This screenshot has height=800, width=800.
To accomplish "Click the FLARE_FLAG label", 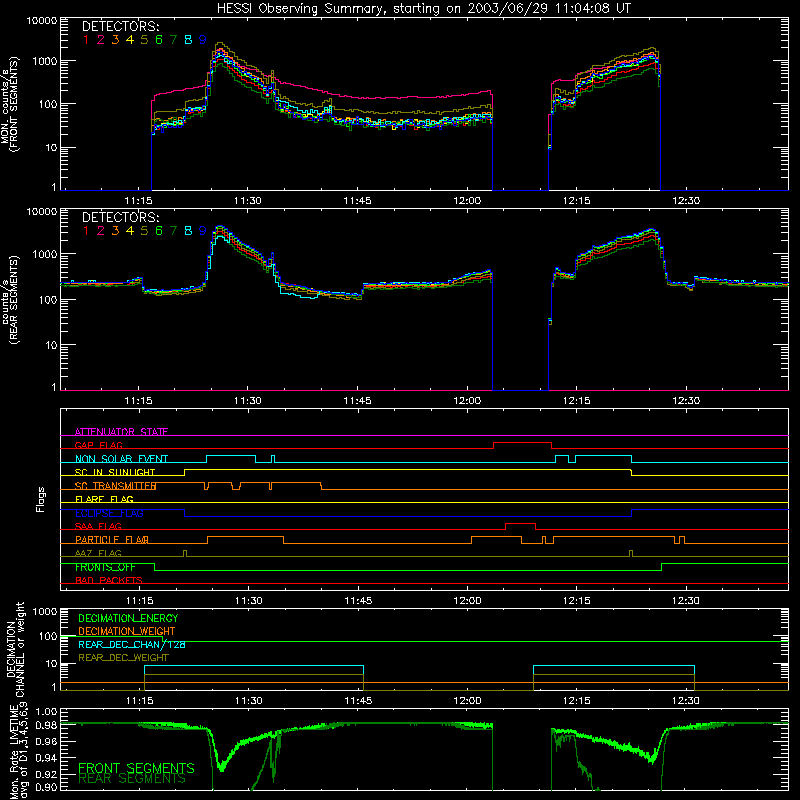I will point(104,499).
